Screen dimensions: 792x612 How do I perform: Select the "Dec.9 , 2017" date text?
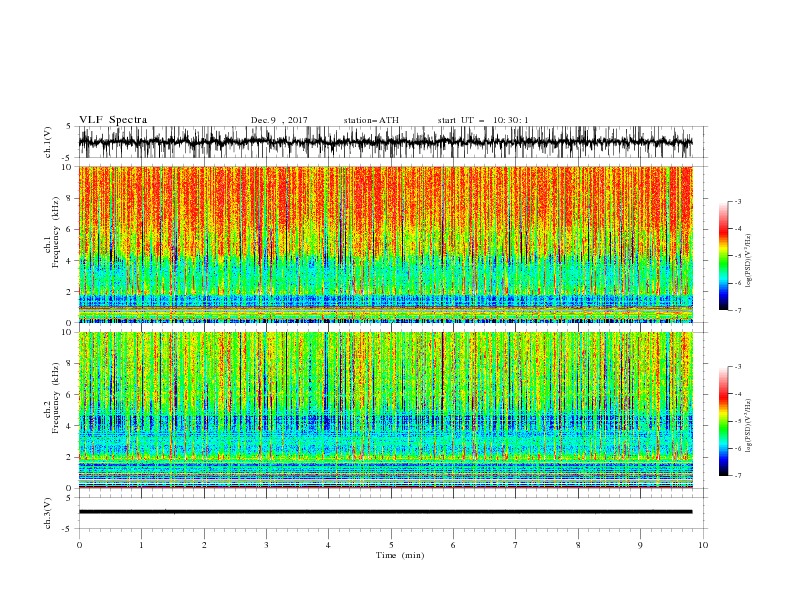click(279, 120)
